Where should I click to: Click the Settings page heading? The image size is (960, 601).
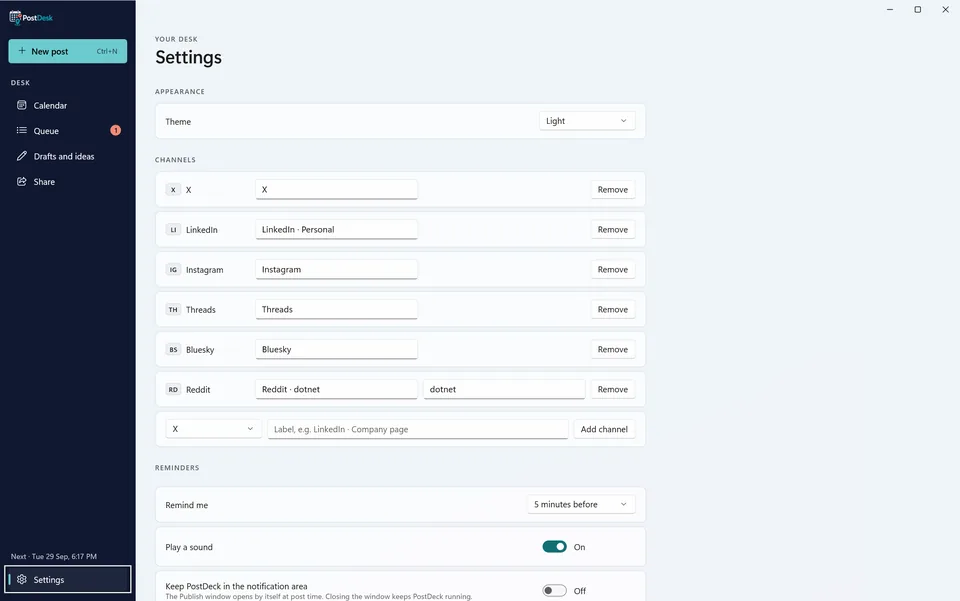point(189,58)
